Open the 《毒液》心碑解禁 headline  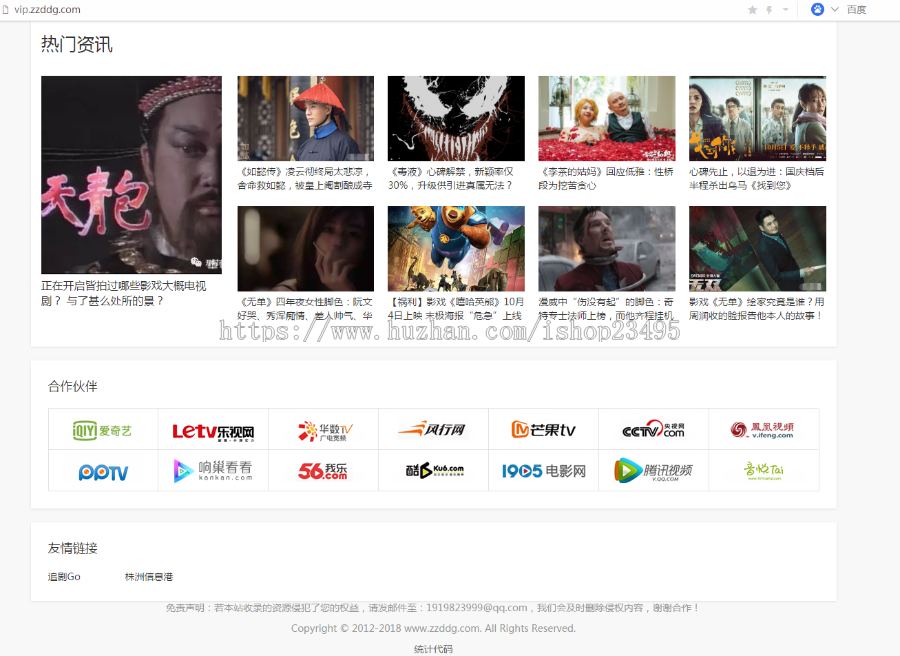(x=451, y=178)
